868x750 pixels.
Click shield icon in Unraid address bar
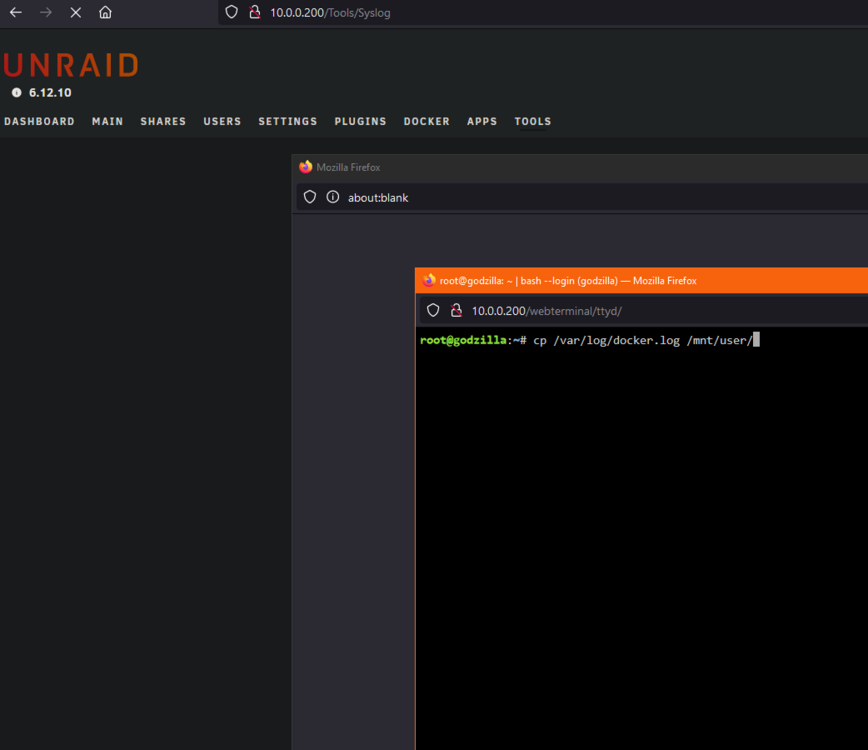(231, 12)
